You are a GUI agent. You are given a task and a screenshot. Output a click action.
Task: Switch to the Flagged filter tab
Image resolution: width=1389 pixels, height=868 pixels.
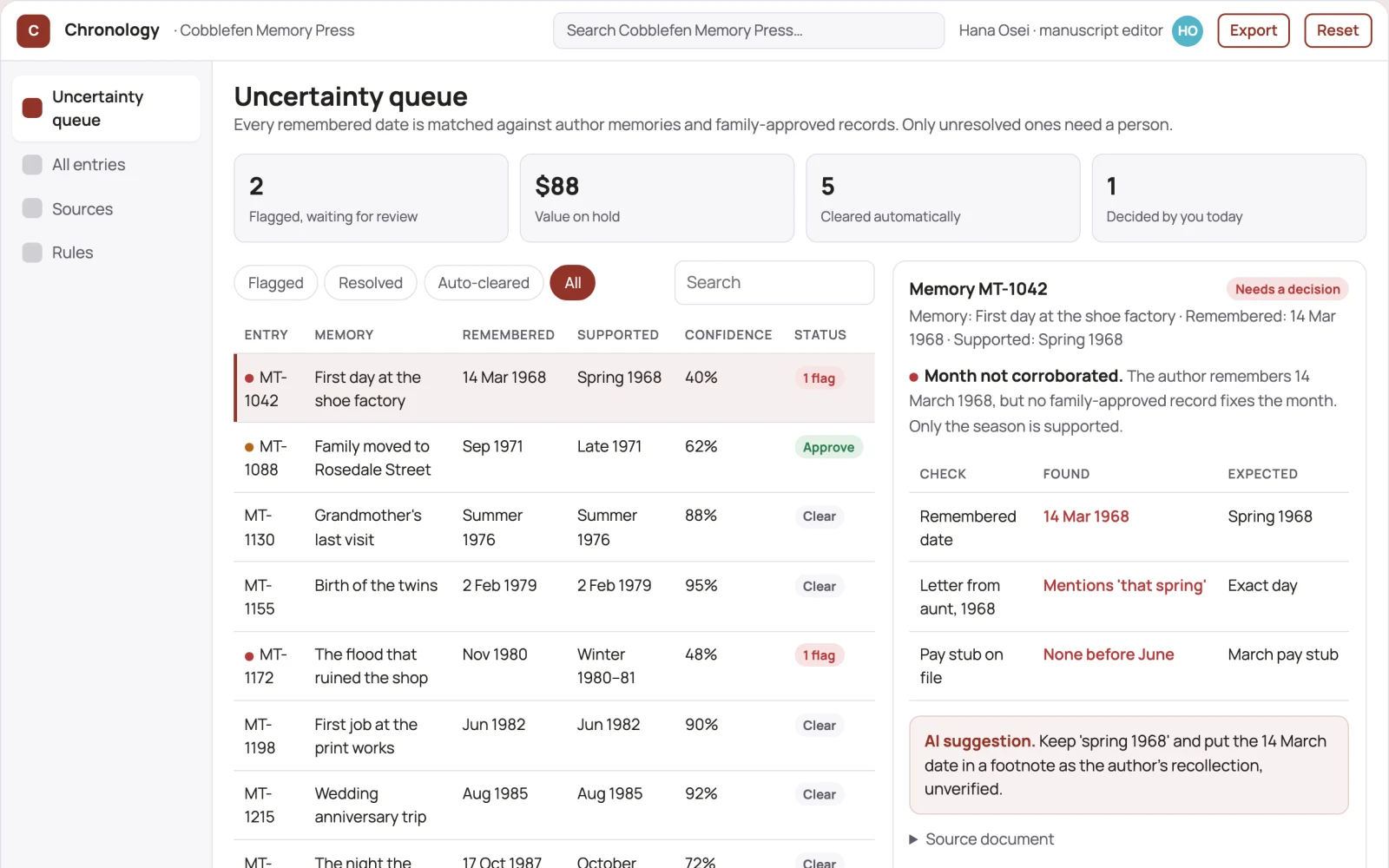[276, 283]
